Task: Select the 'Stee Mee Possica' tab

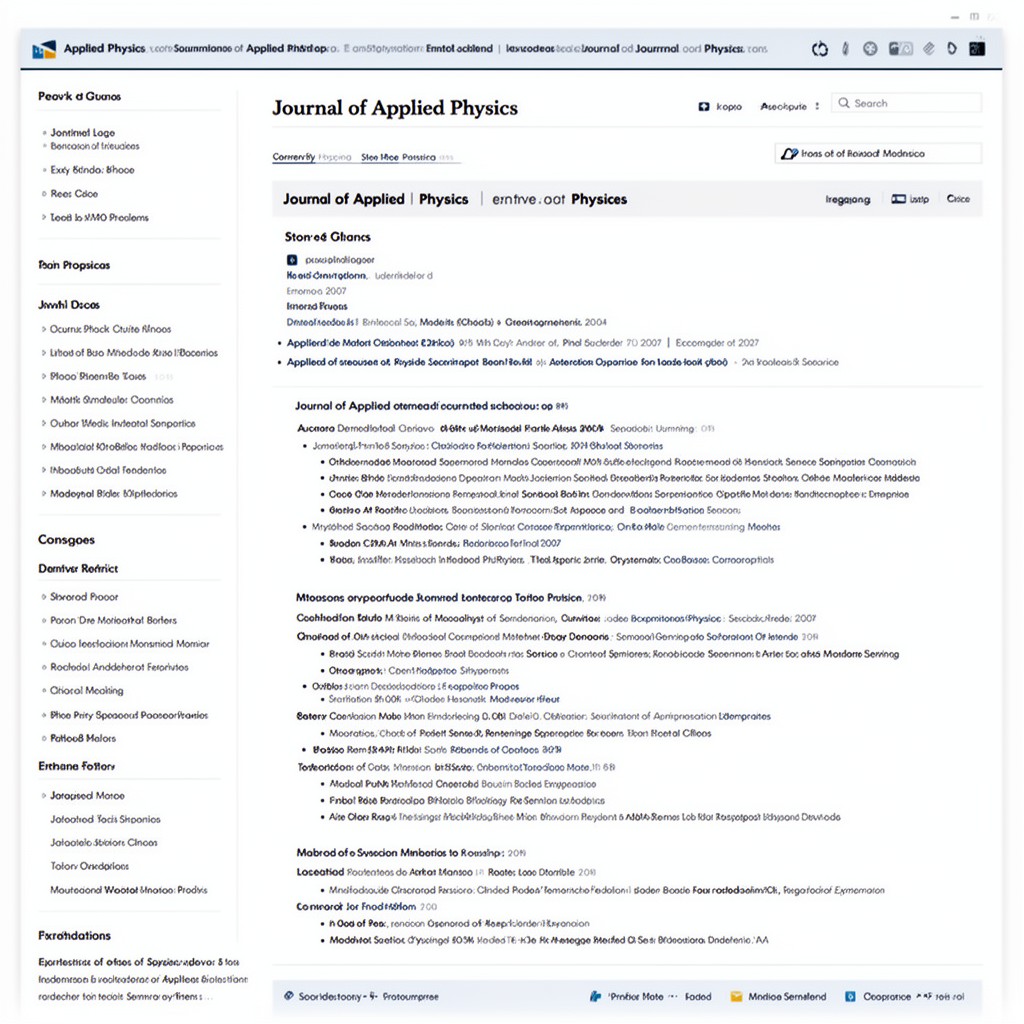Action: click(398, 157)
